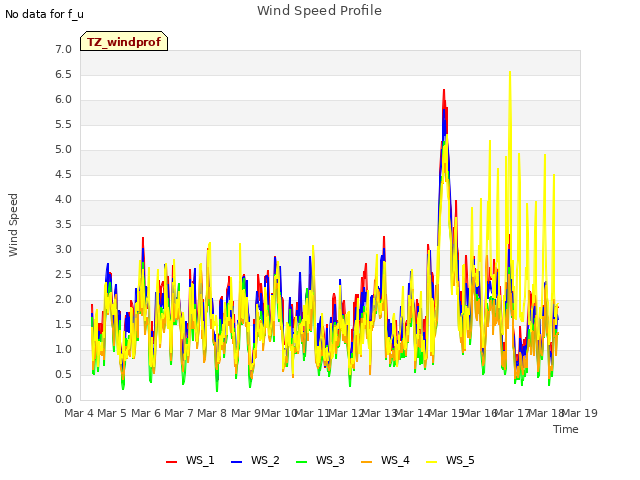The image size is (640, 480).
Task: Click the Mar 4 x-axis tick label
Action: tap(79, 413)
